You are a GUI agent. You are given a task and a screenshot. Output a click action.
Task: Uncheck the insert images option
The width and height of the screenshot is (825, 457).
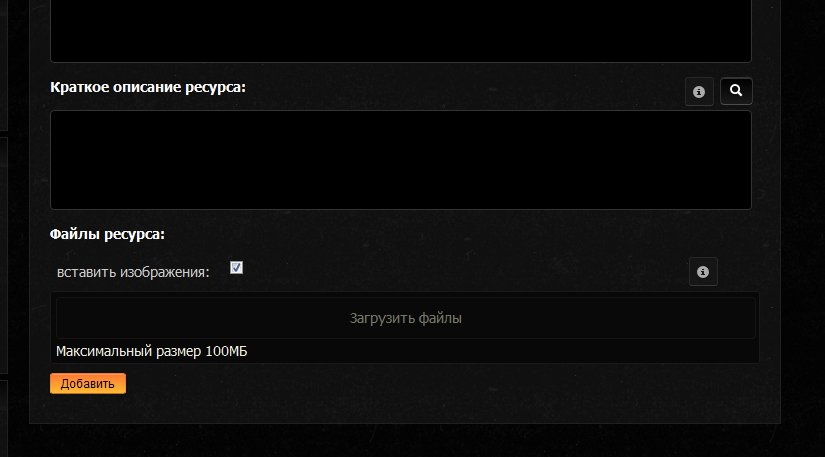(x=236, y=268)
